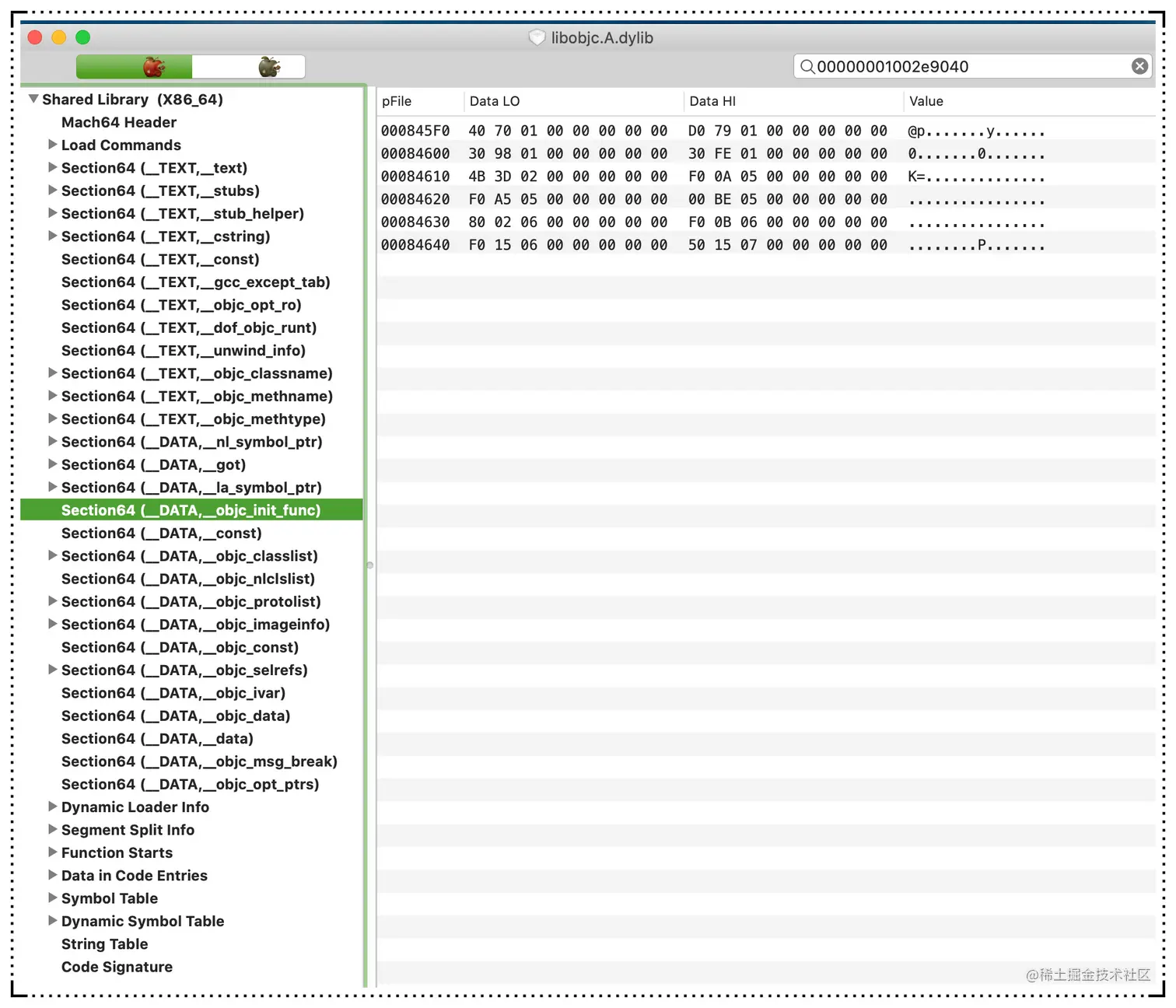Expand Section64 (__DATA,__objc_selrefs)
The image size is (1176, 1008).
coord(52,670)
